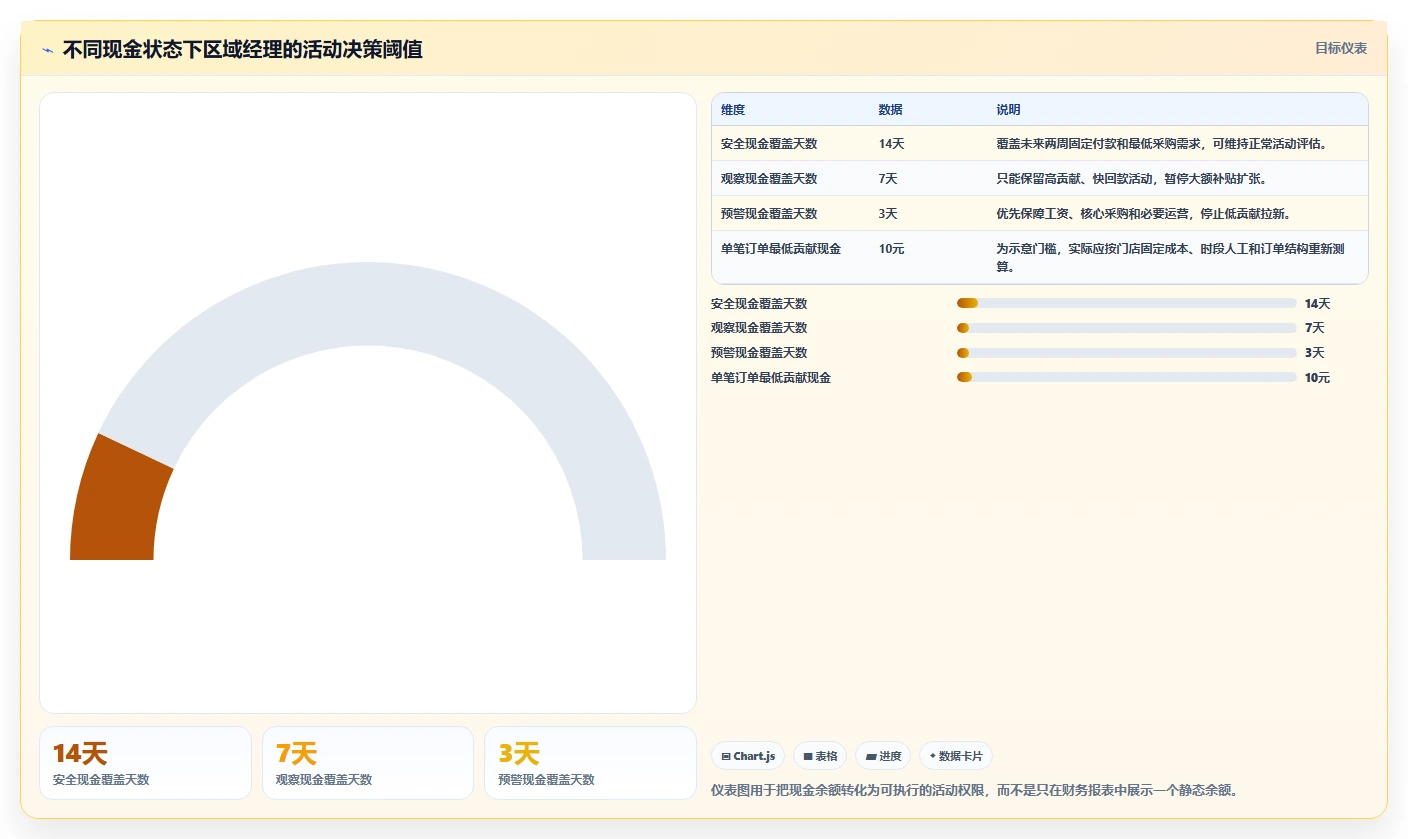Click the footer note starting 仪表图用于
The image size is (1408, 839).
(x=975, y=791)
